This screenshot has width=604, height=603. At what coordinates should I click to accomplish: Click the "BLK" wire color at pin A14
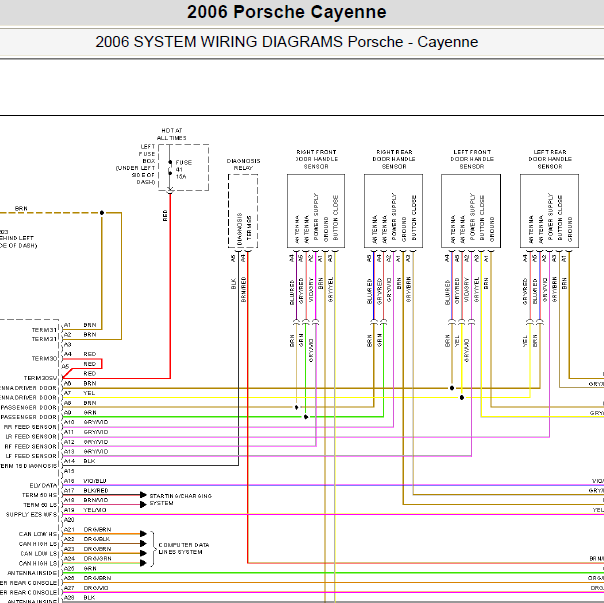pyautogui.click(x=89, y=461)
